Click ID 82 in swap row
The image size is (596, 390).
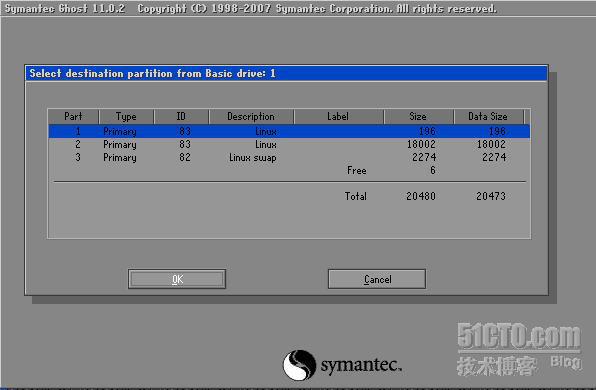tap(185, 157)
